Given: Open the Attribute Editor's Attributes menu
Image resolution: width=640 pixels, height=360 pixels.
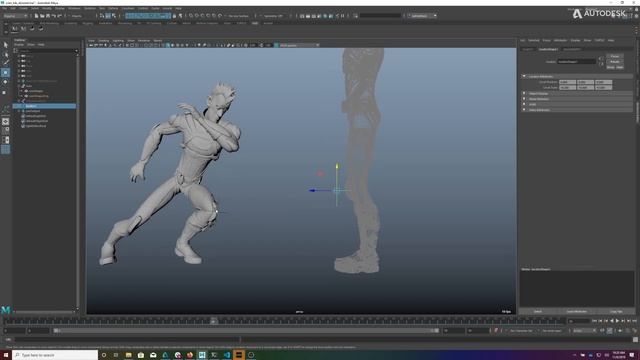Looking at the screenshot, I should (x=560, y=40).
